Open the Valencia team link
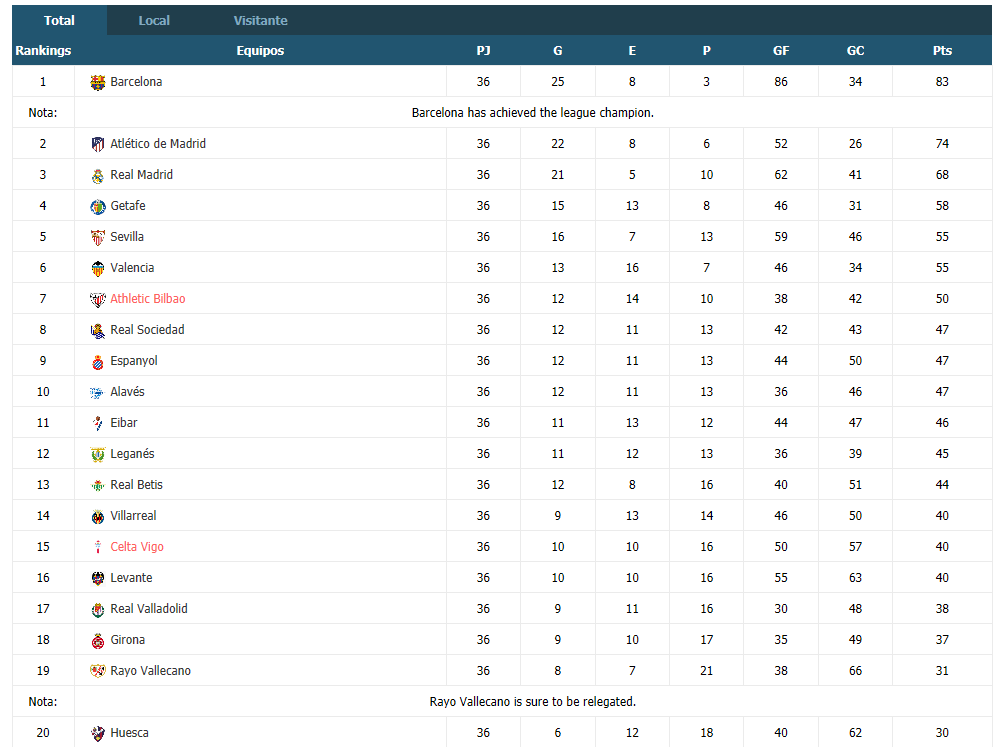Viewport: 1001px width, 747px height. pyautogui.click(x=132, y=268)
